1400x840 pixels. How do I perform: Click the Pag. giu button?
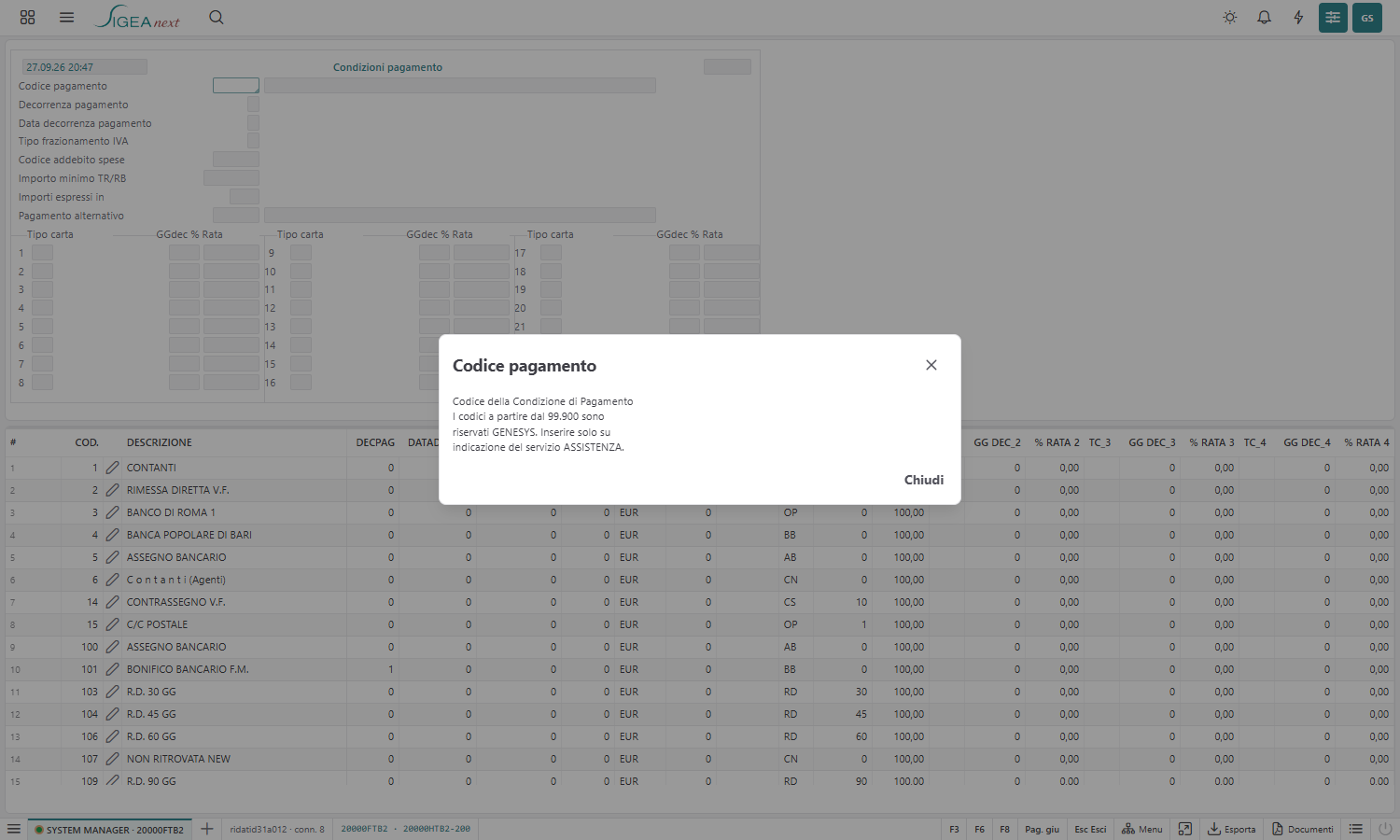coord(1042,829)
